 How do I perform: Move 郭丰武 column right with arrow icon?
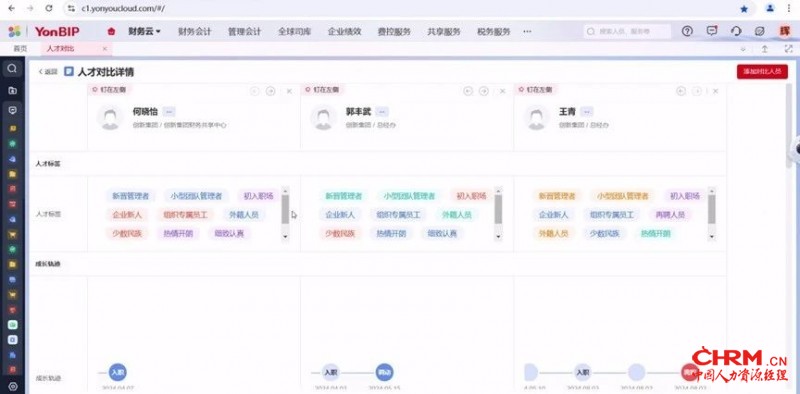pos(484,91)
